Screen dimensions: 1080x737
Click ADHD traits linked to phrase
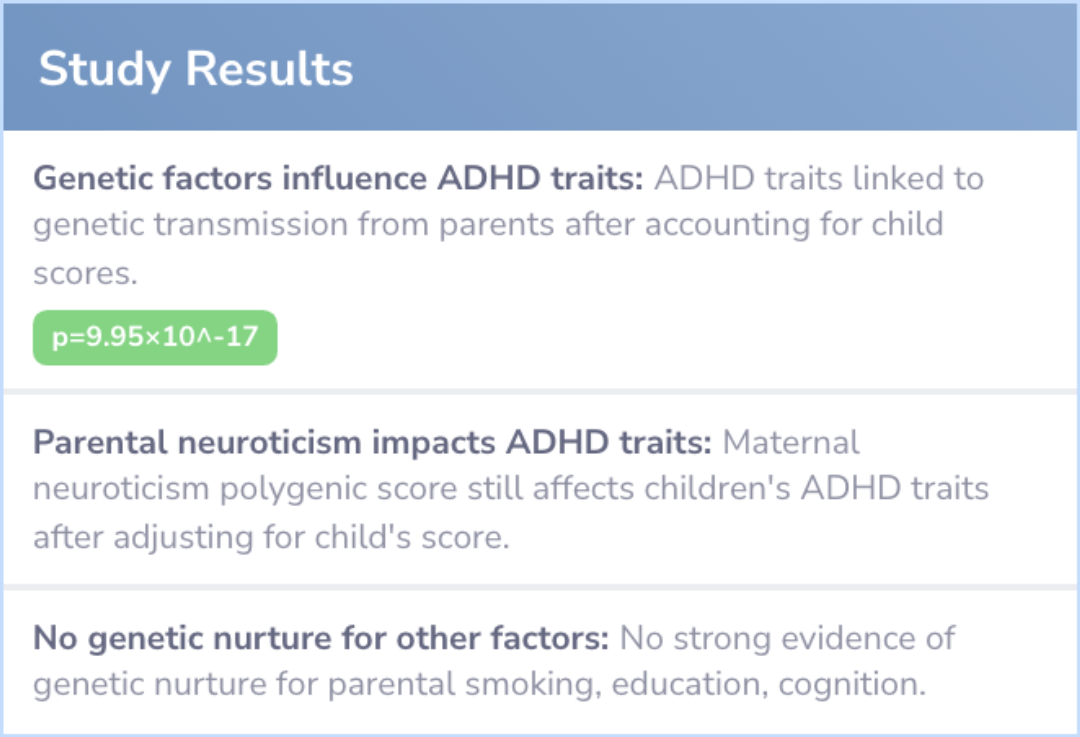[819, 178]
